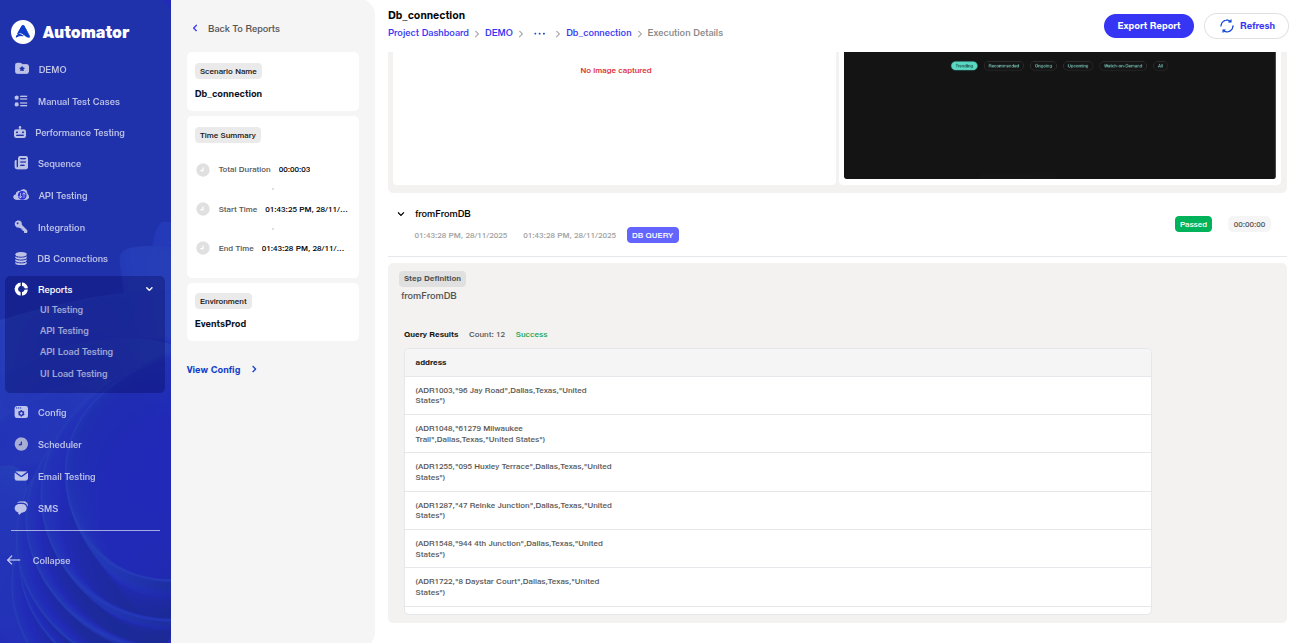The height and width of the screenshot is (643, 1300).
Task: Click the Performance Testing robot icon
Action: coord(20,132)
